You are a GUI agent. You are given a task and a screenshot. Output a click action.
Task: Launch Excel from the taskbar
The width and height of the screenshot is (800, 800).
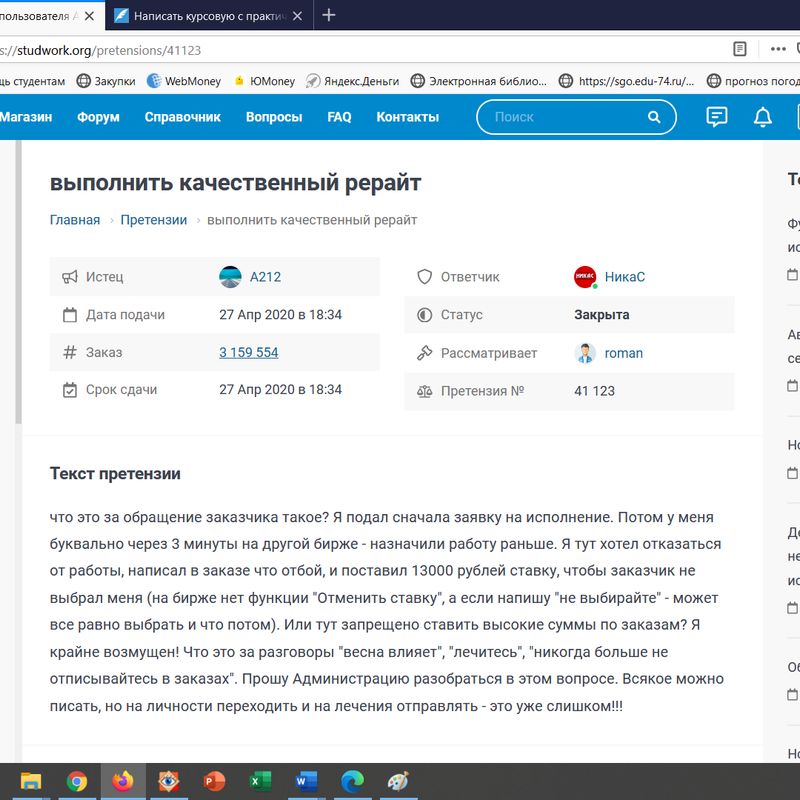(260, 781)
